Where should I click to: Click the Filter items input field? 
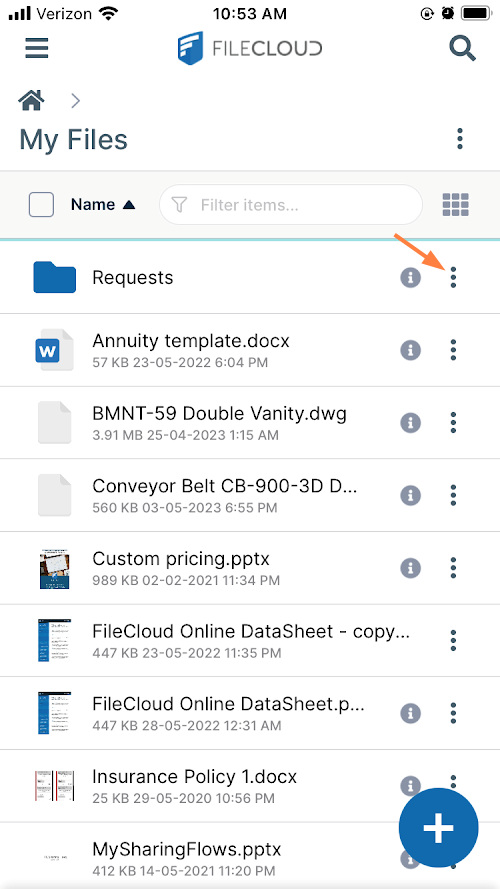point(291,205)
